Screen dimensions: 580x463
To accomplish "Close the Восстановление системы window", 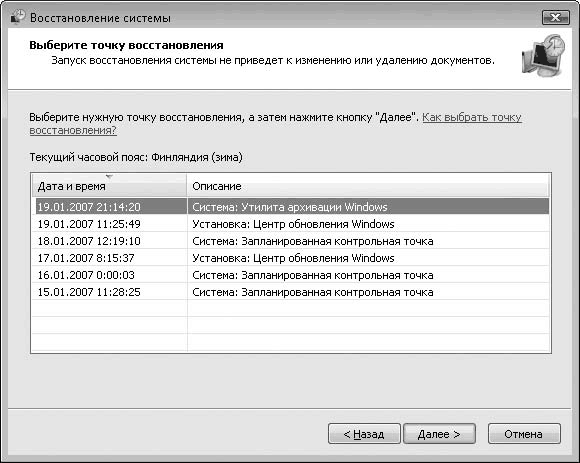I will 556,17.
